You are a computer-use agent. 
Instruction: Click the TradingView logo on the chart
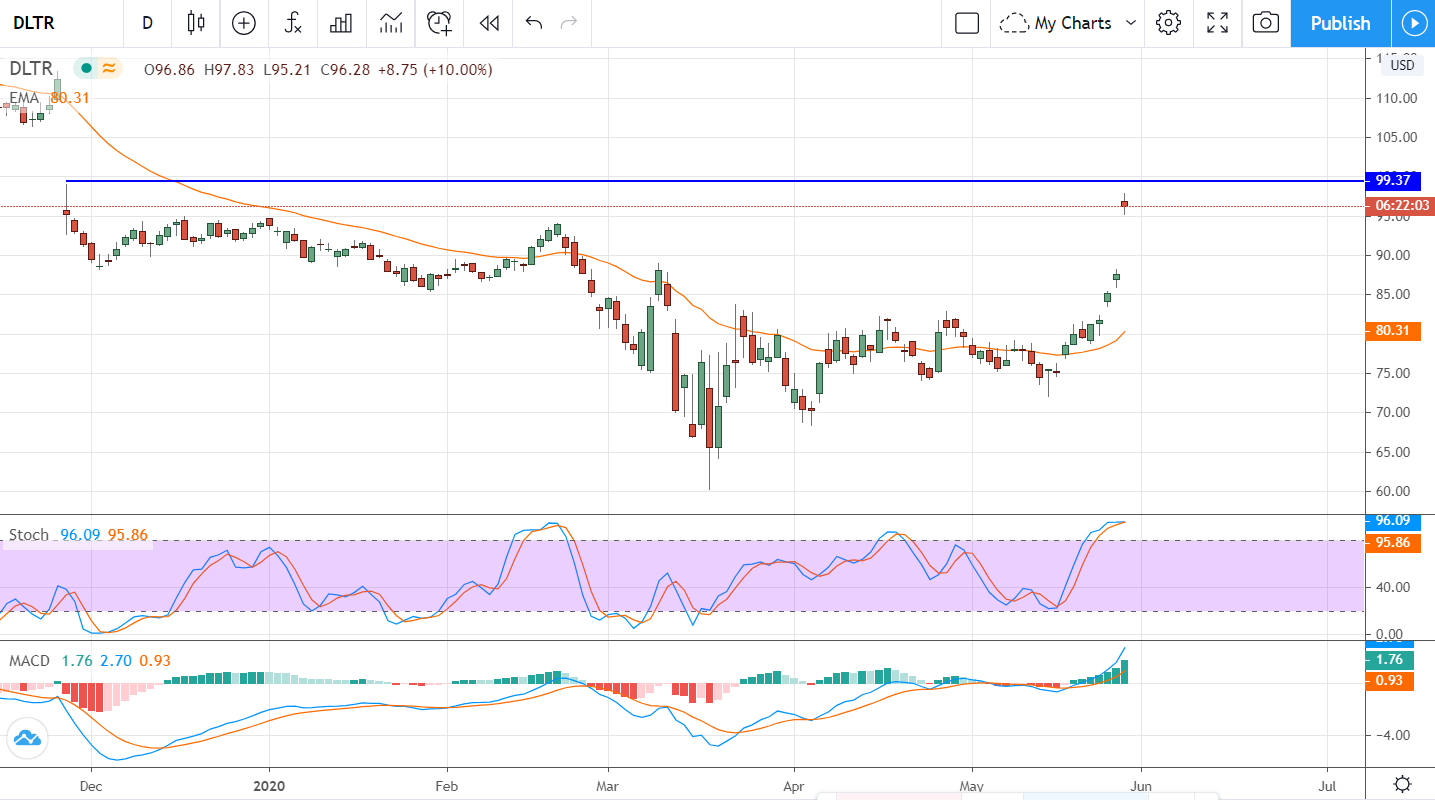pos(27,740)
